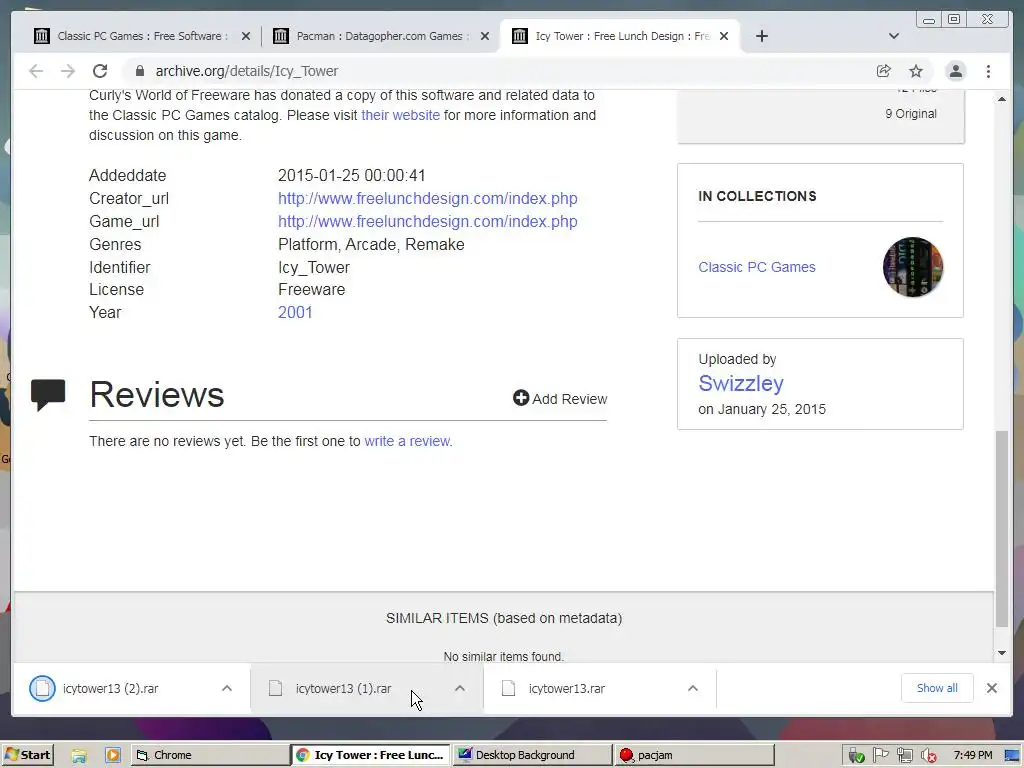The height and width of the screenshot is (768, 1024).
Task: Close the Pacman tab
Action: click(x=485, y=36)
